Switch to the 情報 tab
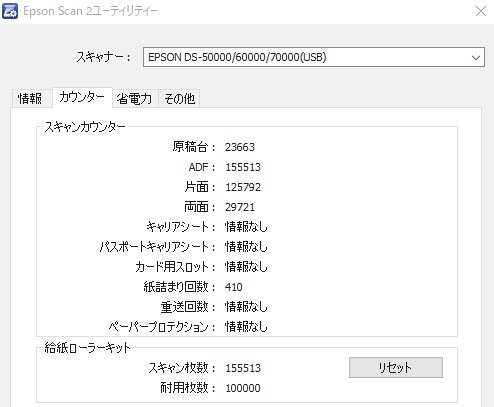 [x=30, y=99]
